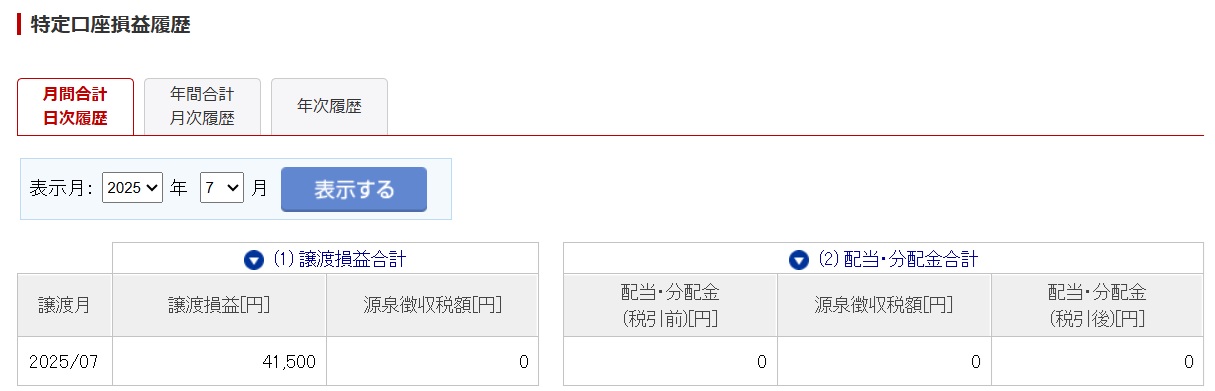The height and width of the screenshot is (391, 1215).
Task: Click the 譲渡損益[円] column header
Action: point(220,305)
